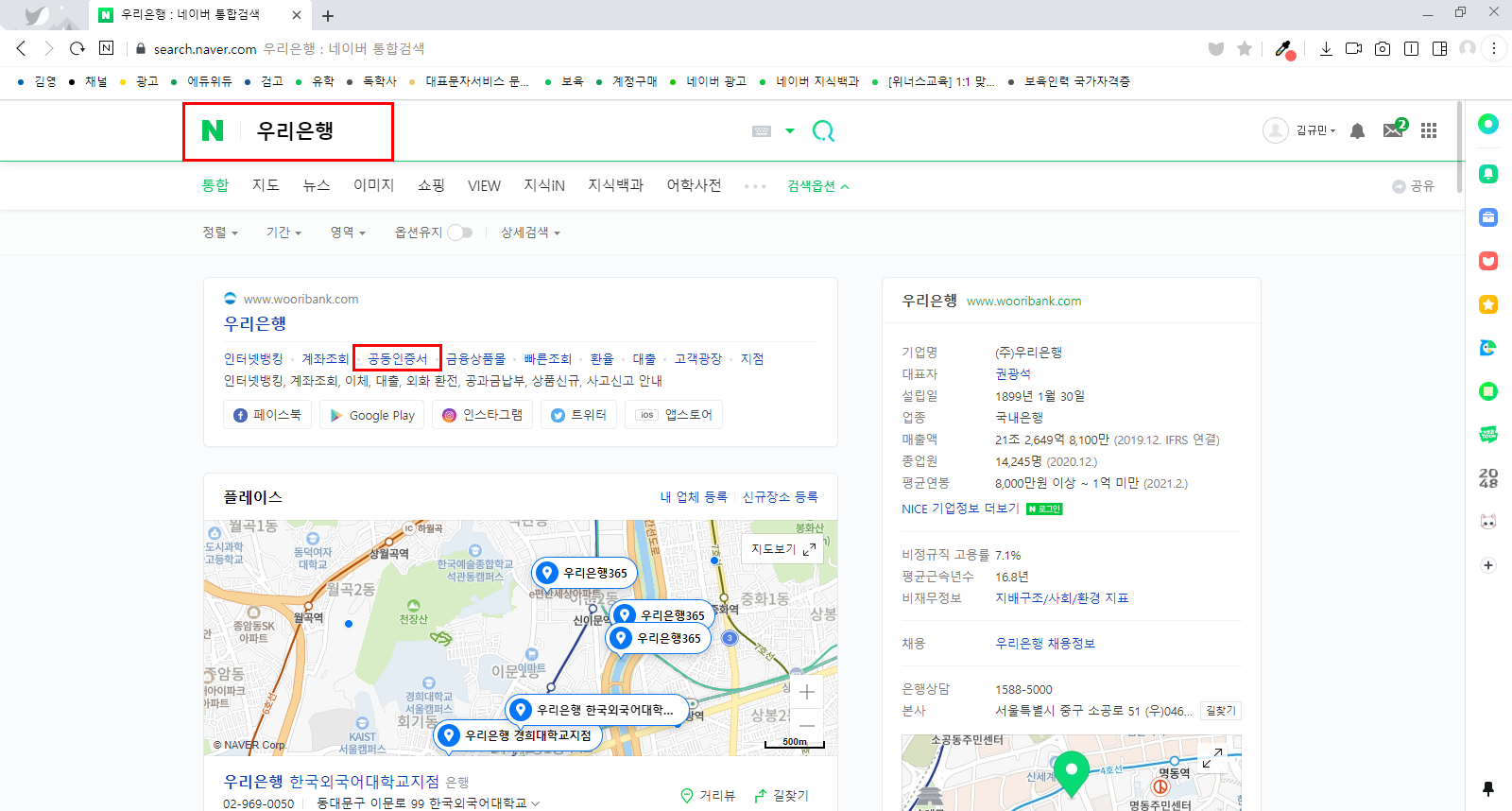Open the 지식iN tab
Image resolution: width=1512 pixels, height=811 pixels.
[544, 185]
